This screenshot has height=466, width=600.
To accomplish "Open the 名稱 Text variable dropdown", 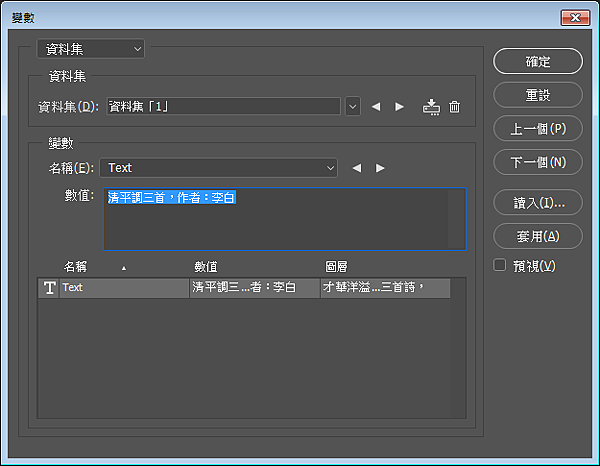I will pos(218,168).
